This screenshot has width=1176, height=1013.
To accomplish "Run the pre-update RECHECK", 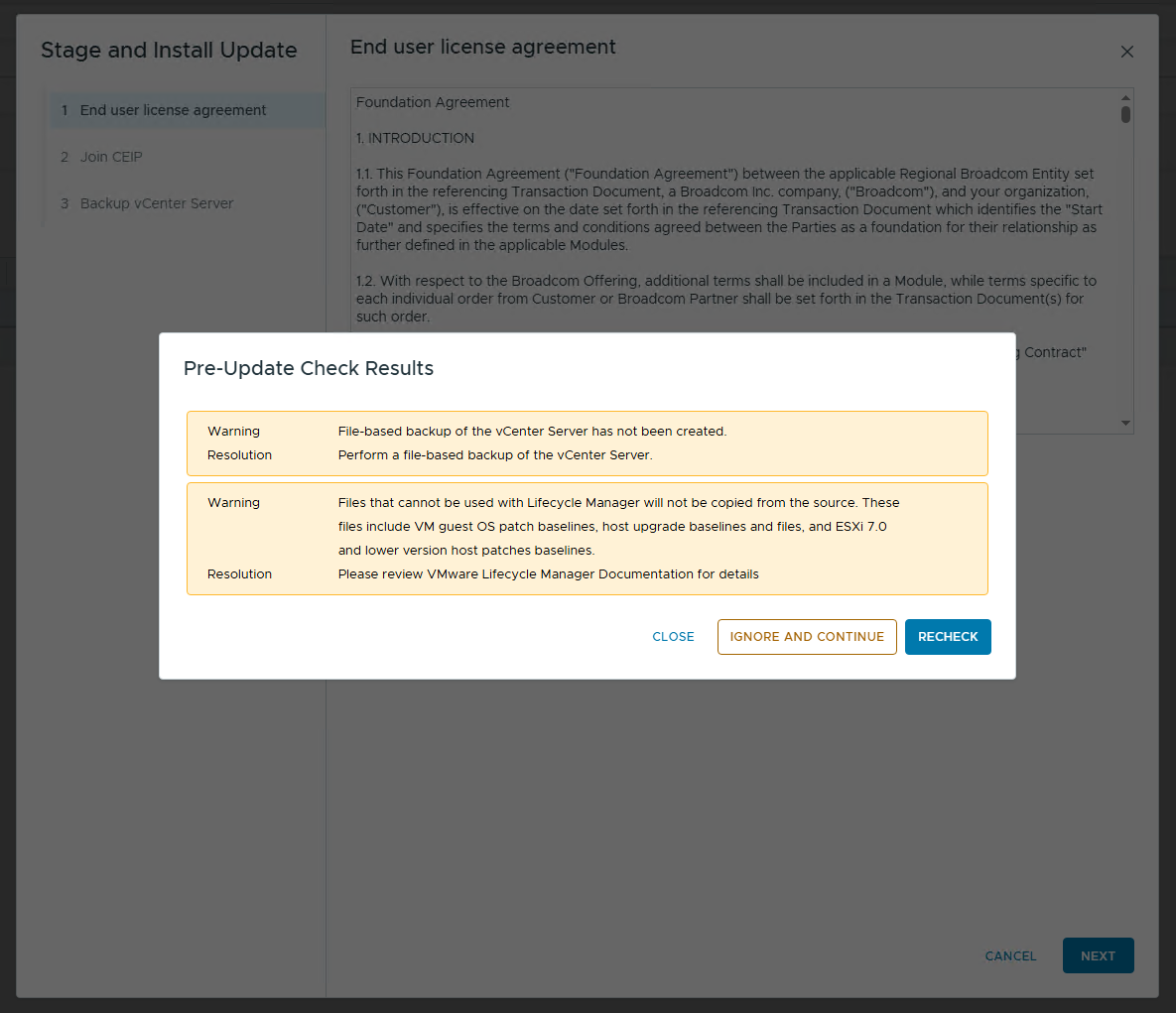I will 948,637.
